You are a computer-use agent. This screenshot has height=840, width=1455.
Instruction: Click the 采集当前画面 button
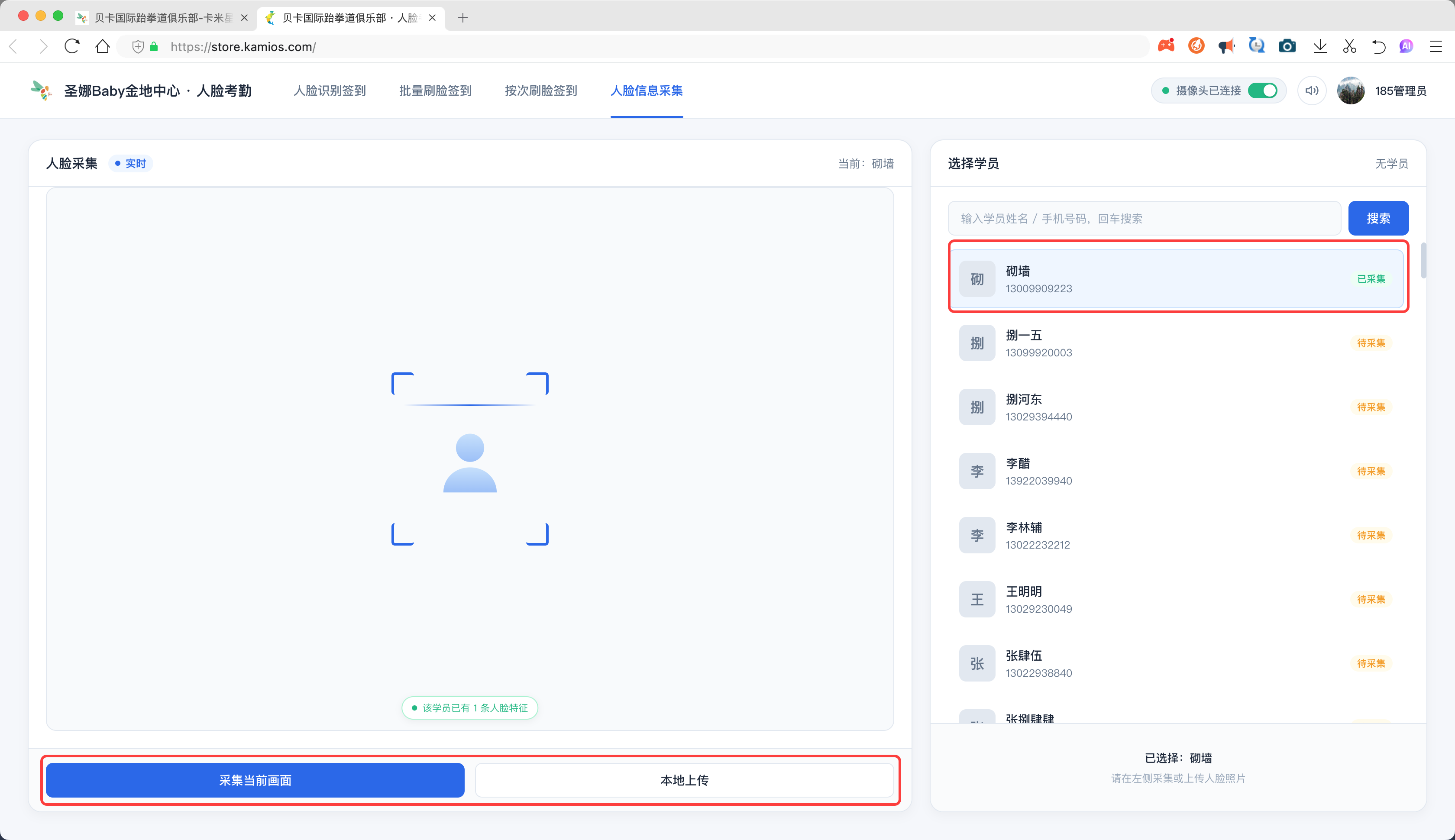(255, 780)
